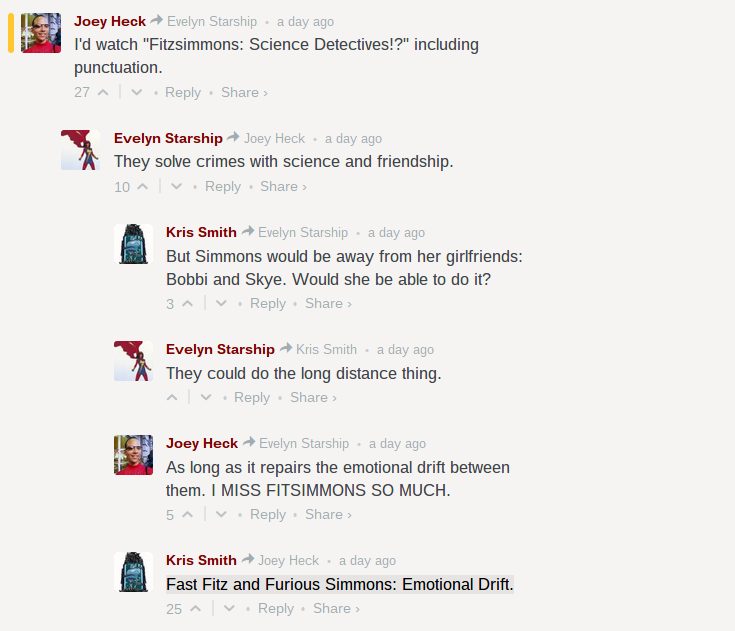735x631 pixels.
Task: Open Share dropdown under 'Emotional Drift' comment
Action: 336,608
